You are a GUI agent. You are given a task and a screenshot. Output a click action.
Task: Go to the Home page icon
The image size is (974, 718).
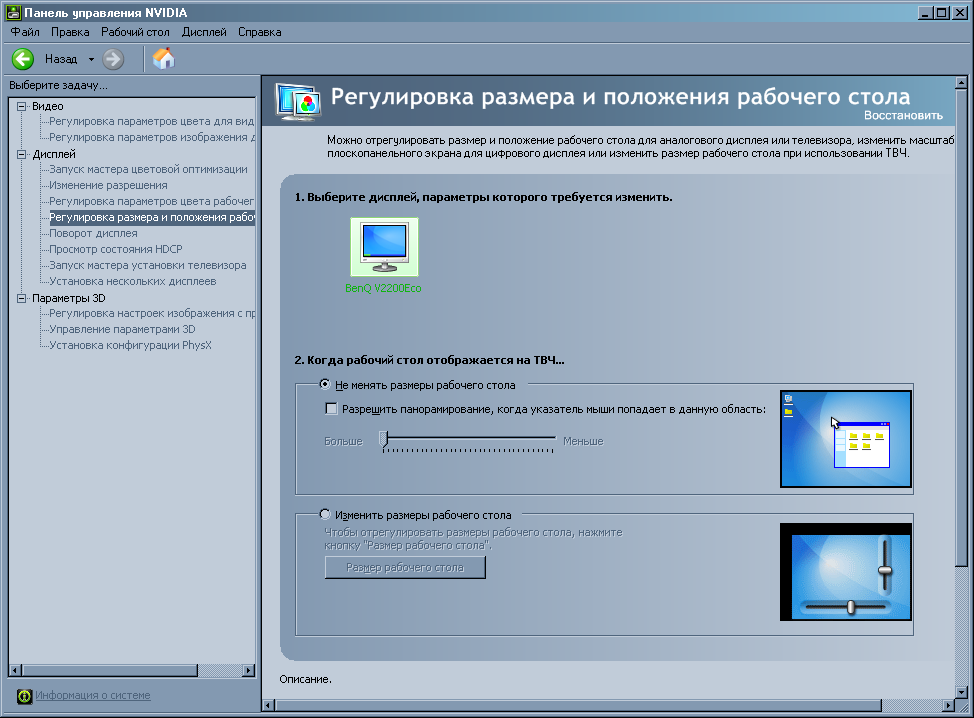(x=164, y=58)
